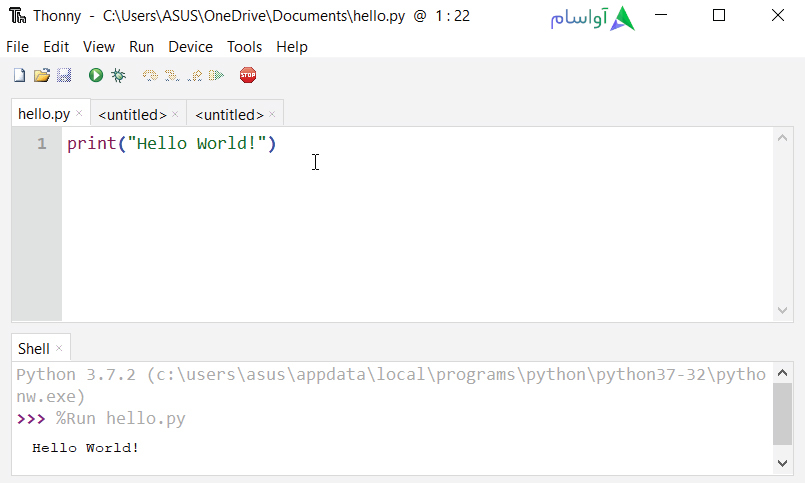805x483 pixels.
Task: Close the hello.py tab
Action: (x=79, y=113)
